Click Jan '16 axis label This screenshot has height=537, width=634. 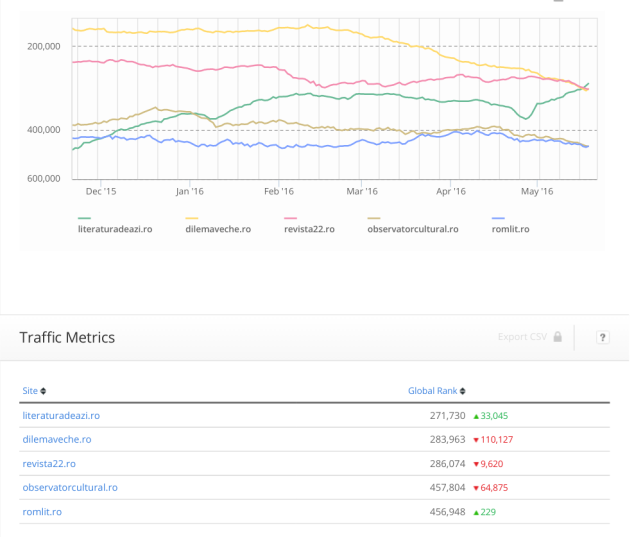click(190, 191)
